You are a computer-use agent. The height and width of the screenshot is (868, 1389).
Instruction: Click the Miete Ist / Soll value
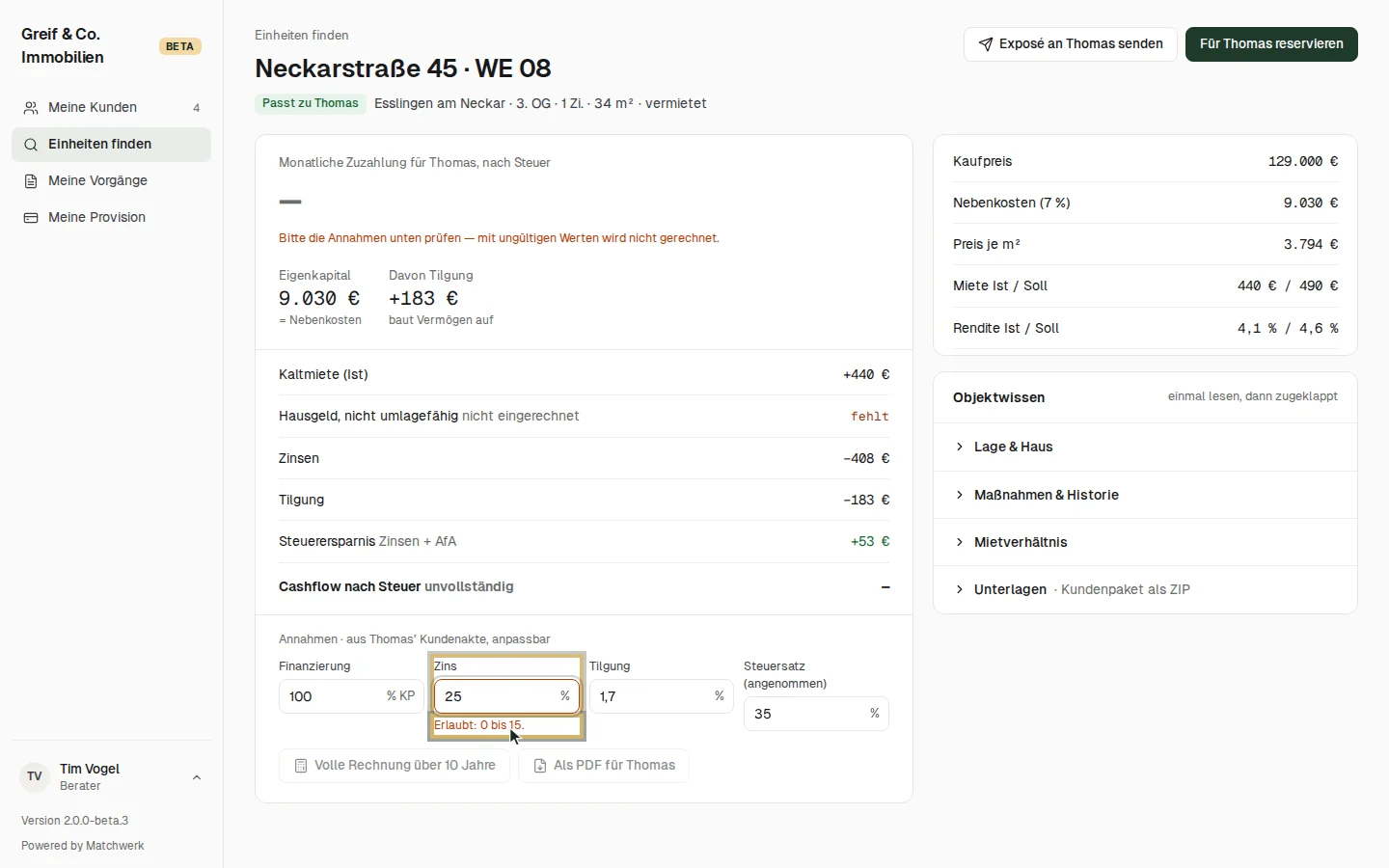click(1288, 286)
